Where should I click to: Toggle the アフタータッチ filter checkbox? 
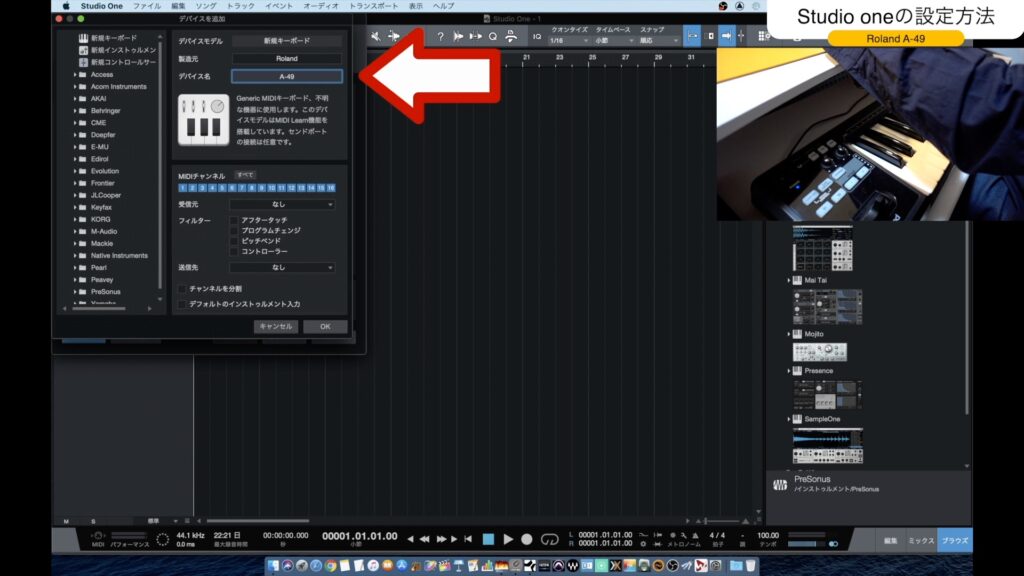click(234, 221)
